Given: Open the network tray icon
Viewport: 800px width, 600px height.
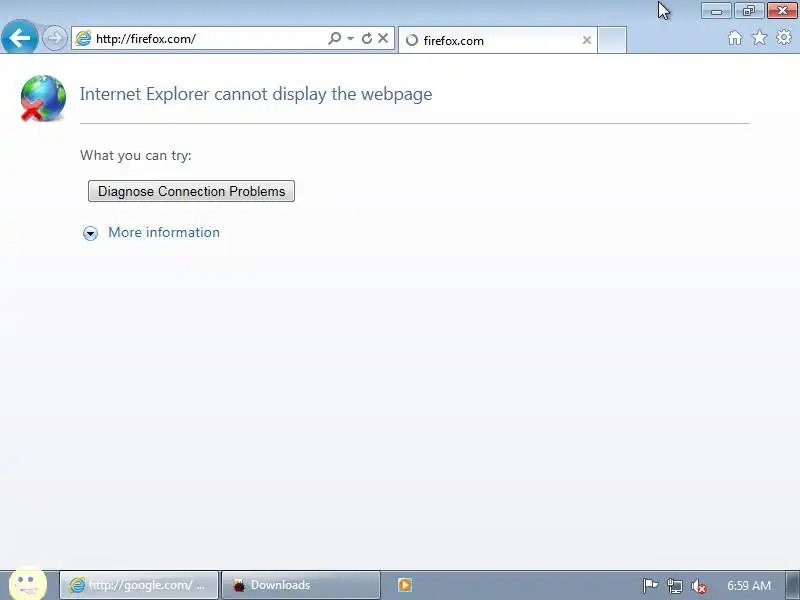Looking at the screenshot, I should pos(674,586).
